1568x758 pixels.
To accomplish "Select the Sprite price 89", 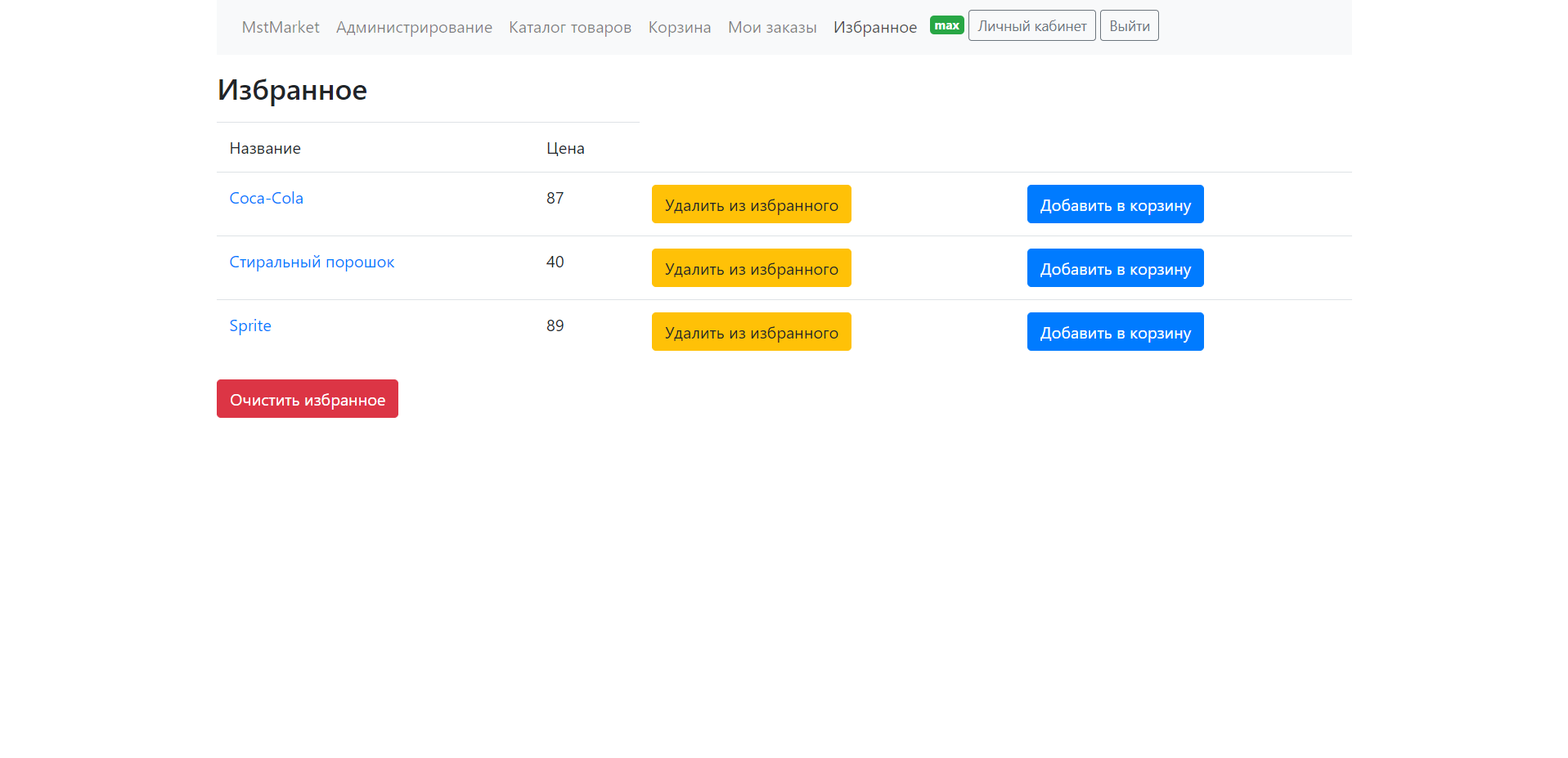I will (555, 325).
